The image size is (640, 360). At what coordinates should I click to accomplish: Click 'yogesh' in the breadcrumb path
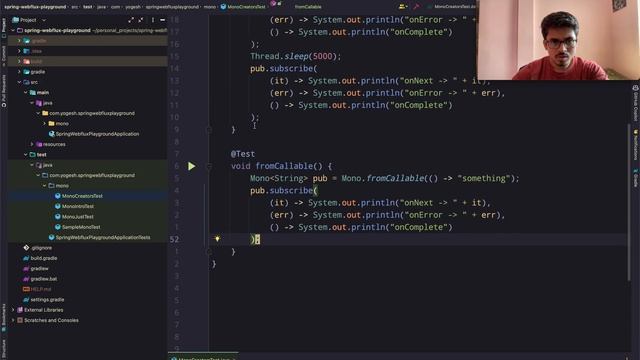pos(133,7)
